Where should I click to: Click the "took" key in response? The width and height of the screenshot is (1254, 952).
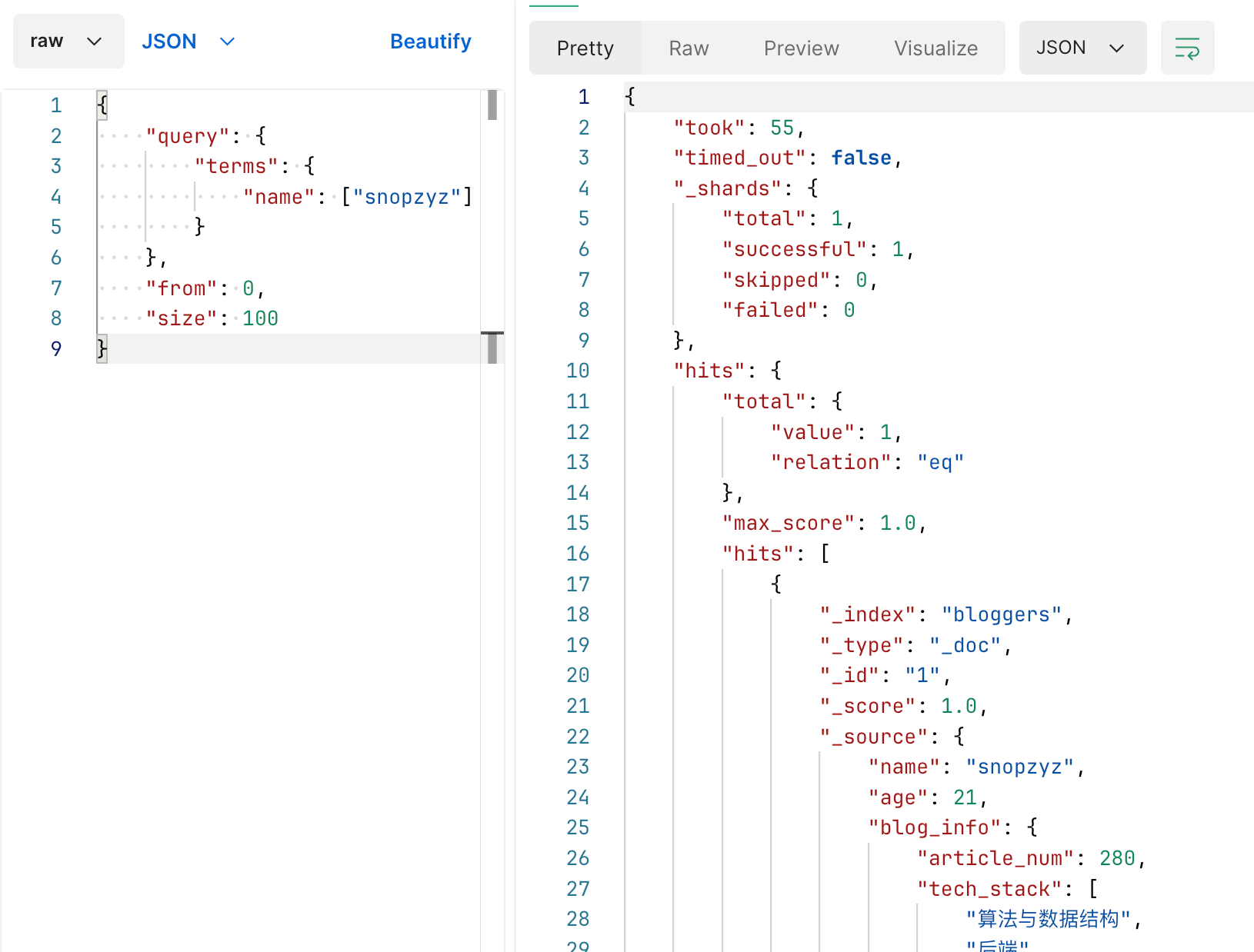coord(709,128)
